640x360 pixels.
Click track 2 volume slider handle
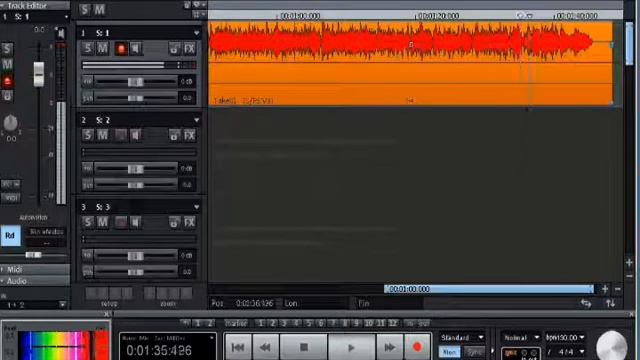coord(136,169)
